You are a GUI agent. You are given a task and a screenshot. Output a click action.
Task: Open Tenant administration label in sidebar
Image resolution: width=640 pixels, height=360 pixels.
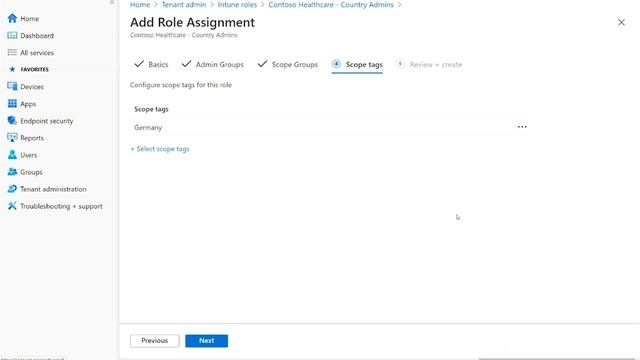tap(53, 189)
